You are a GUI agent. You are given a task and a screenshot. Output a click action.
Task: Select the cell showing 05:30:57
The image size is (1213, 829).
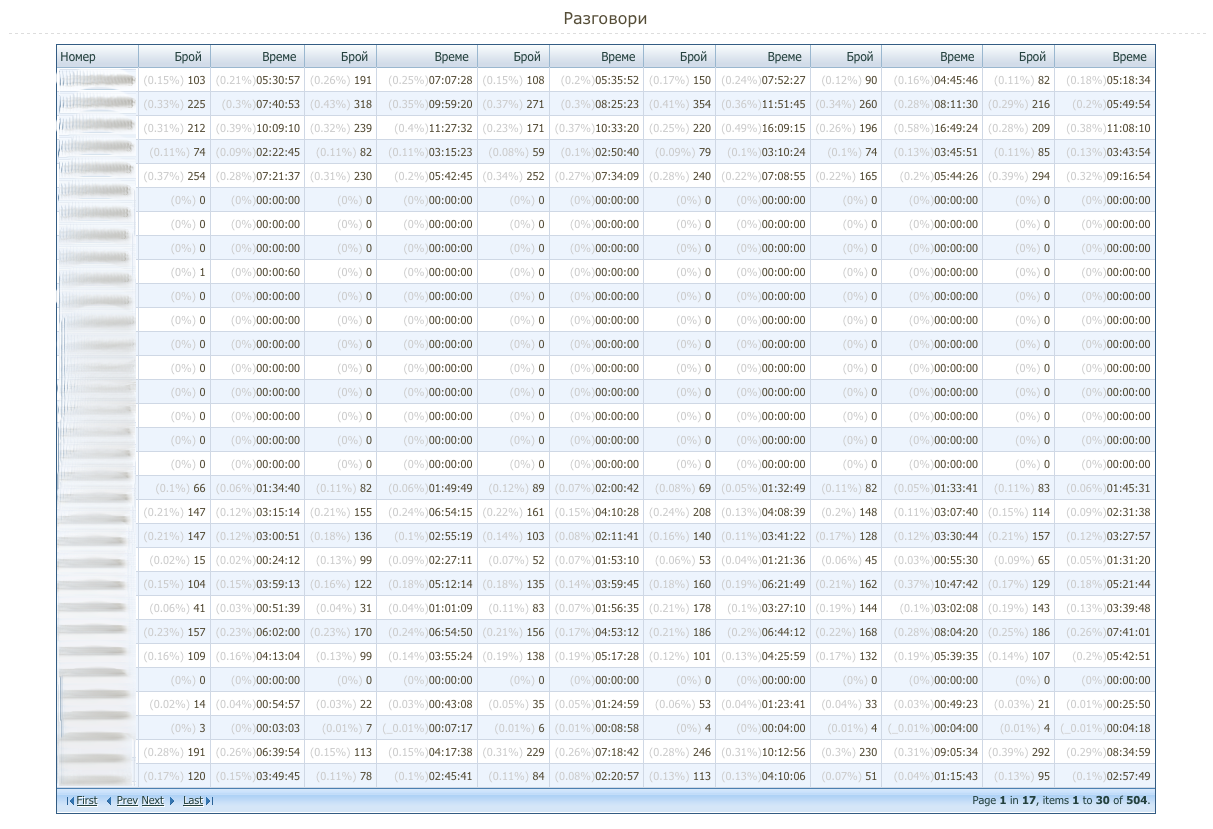(278, 80)
